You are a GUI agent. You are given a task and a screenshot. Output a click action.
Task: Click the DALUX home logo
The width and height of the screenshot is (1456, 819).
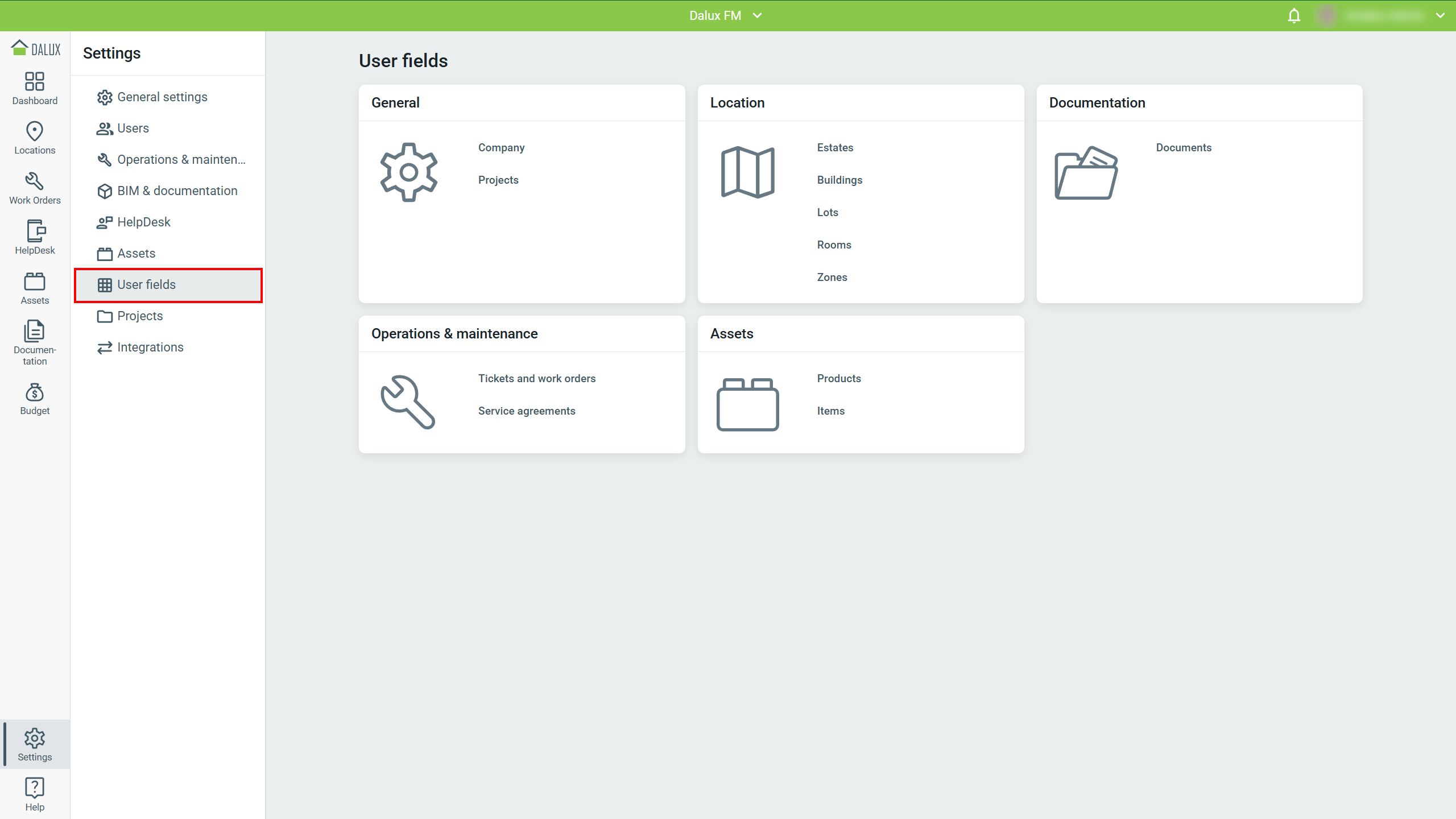click(x=35, y=49)
